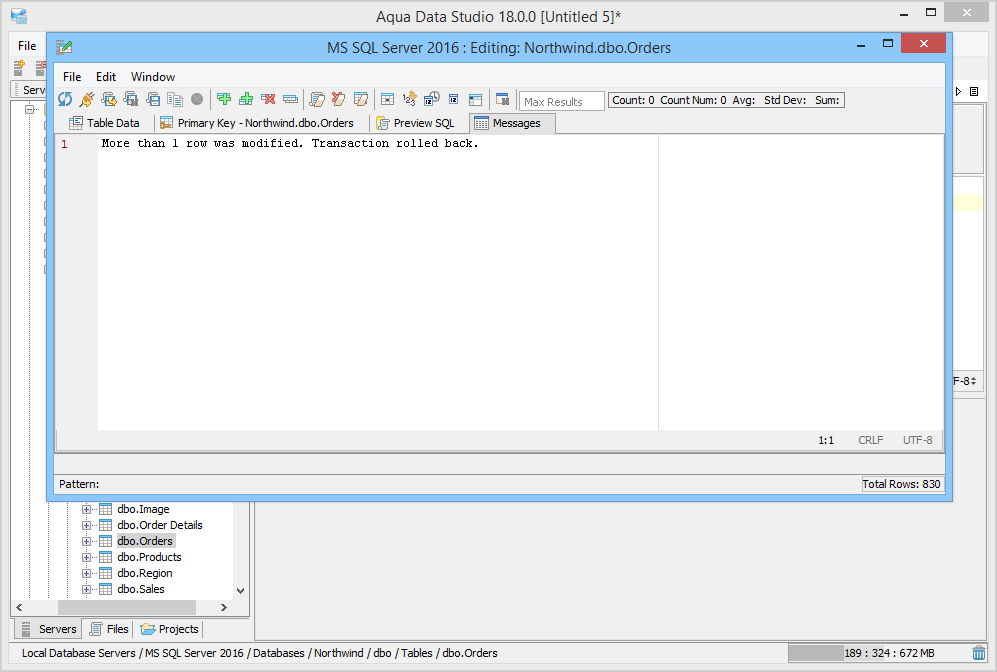
Task: Open the editor window File menu
Action: point(72,77)
